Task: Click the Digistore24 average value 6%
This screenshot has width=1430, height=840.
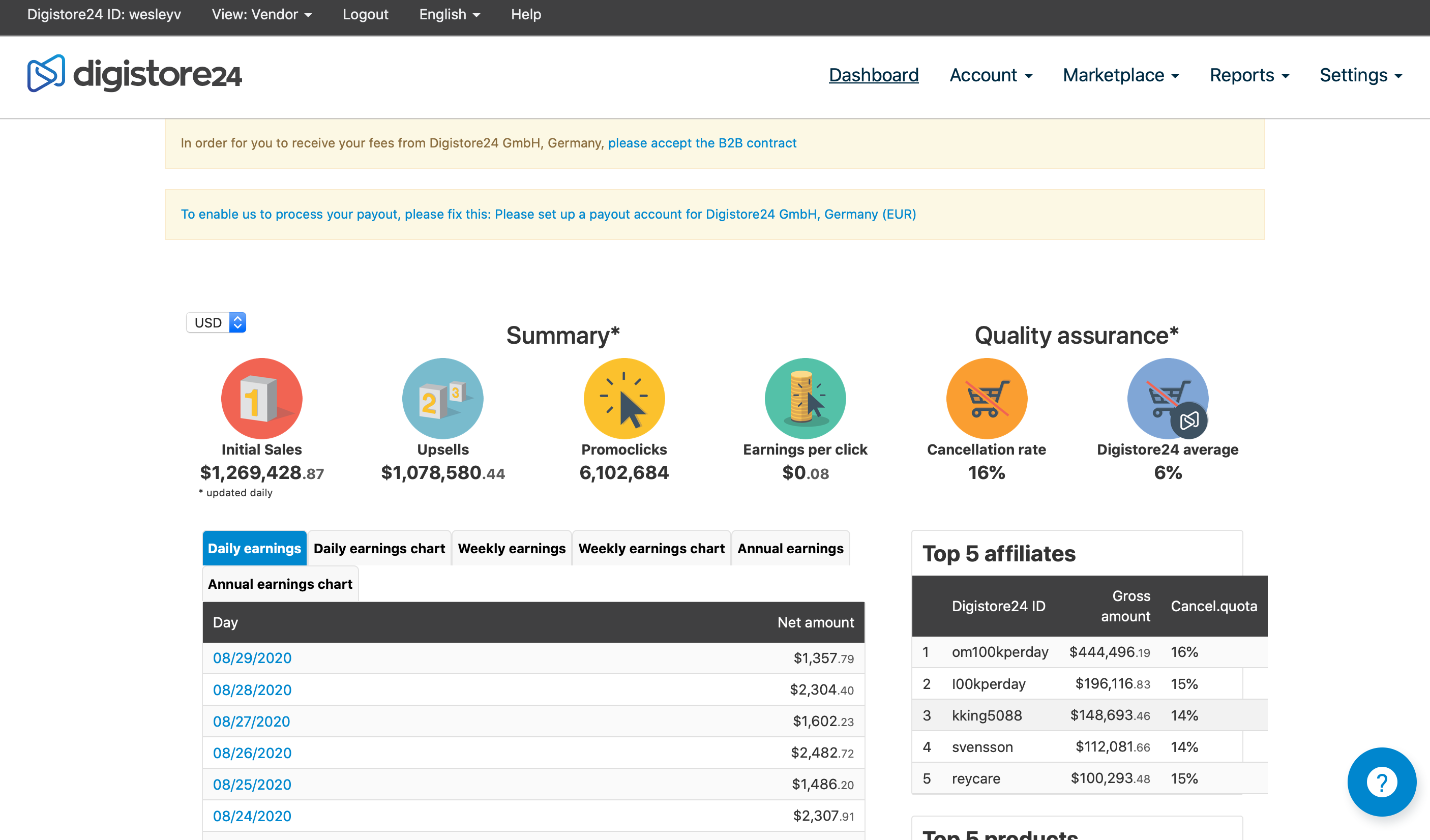Action: [x=1168, y=472]
